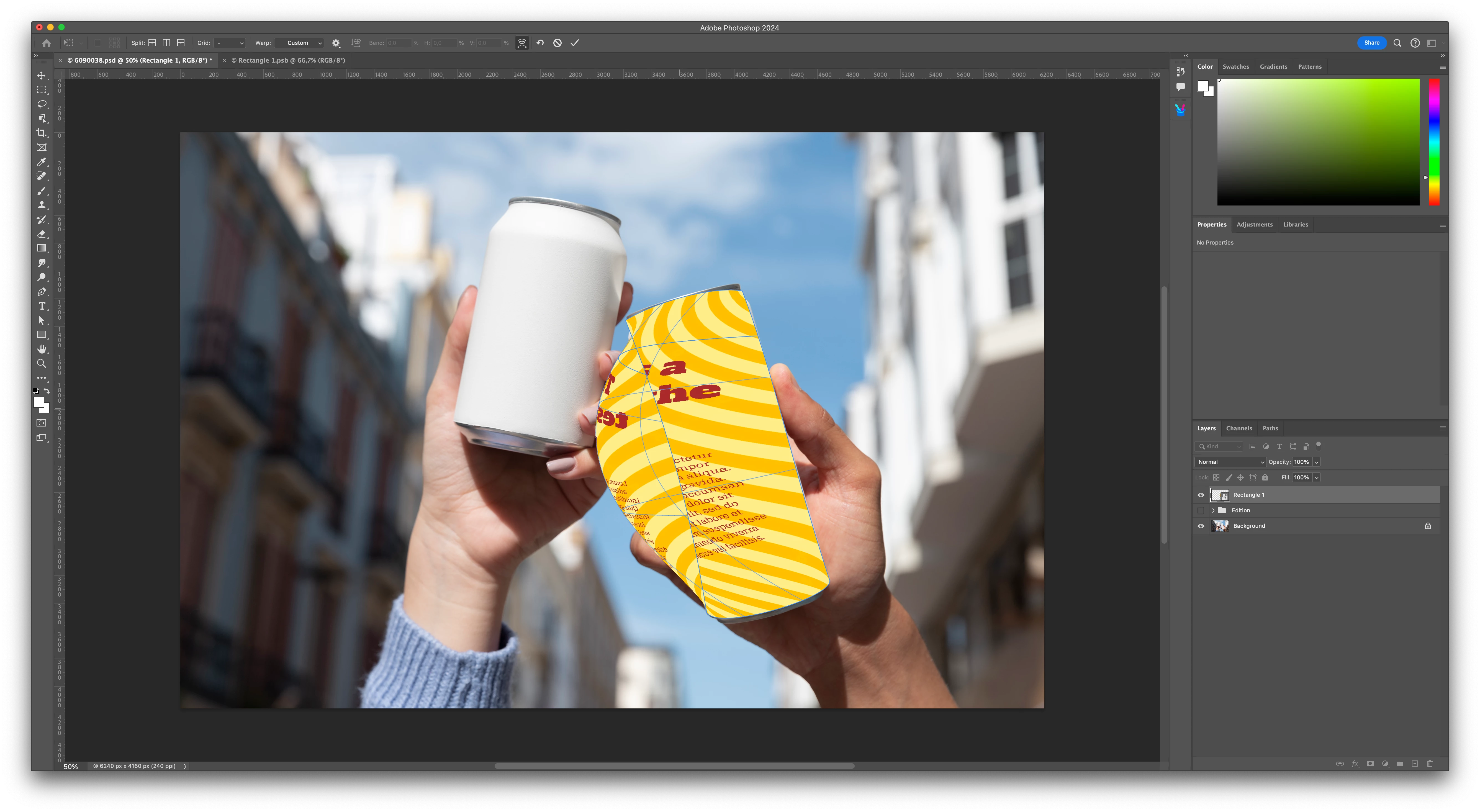Screen dimensions: 1480x812
Task: Split the warp crosswise
Action: (152, 43)
